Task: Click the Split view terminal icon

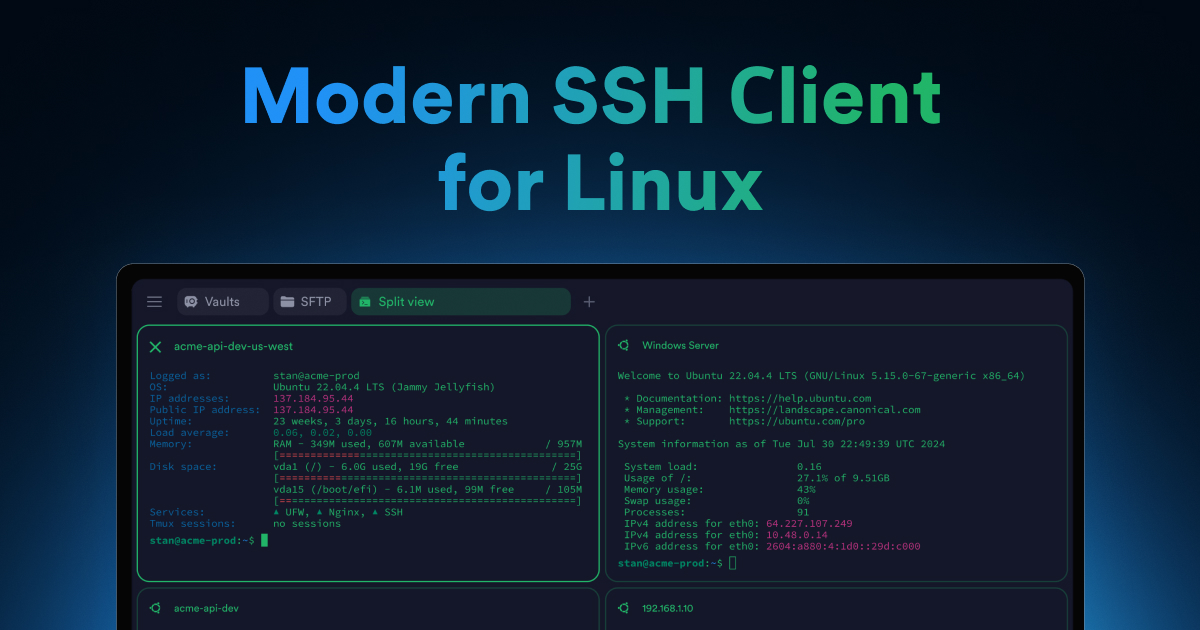Action: 365,302
